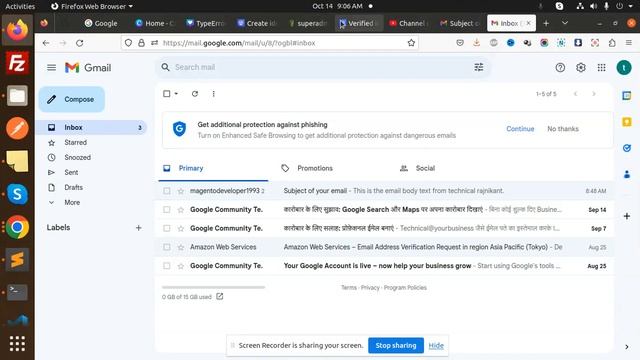This screenshot has height=360, width=640.
Task: Switch to the Promotions tab
Action: pos(315,168)
